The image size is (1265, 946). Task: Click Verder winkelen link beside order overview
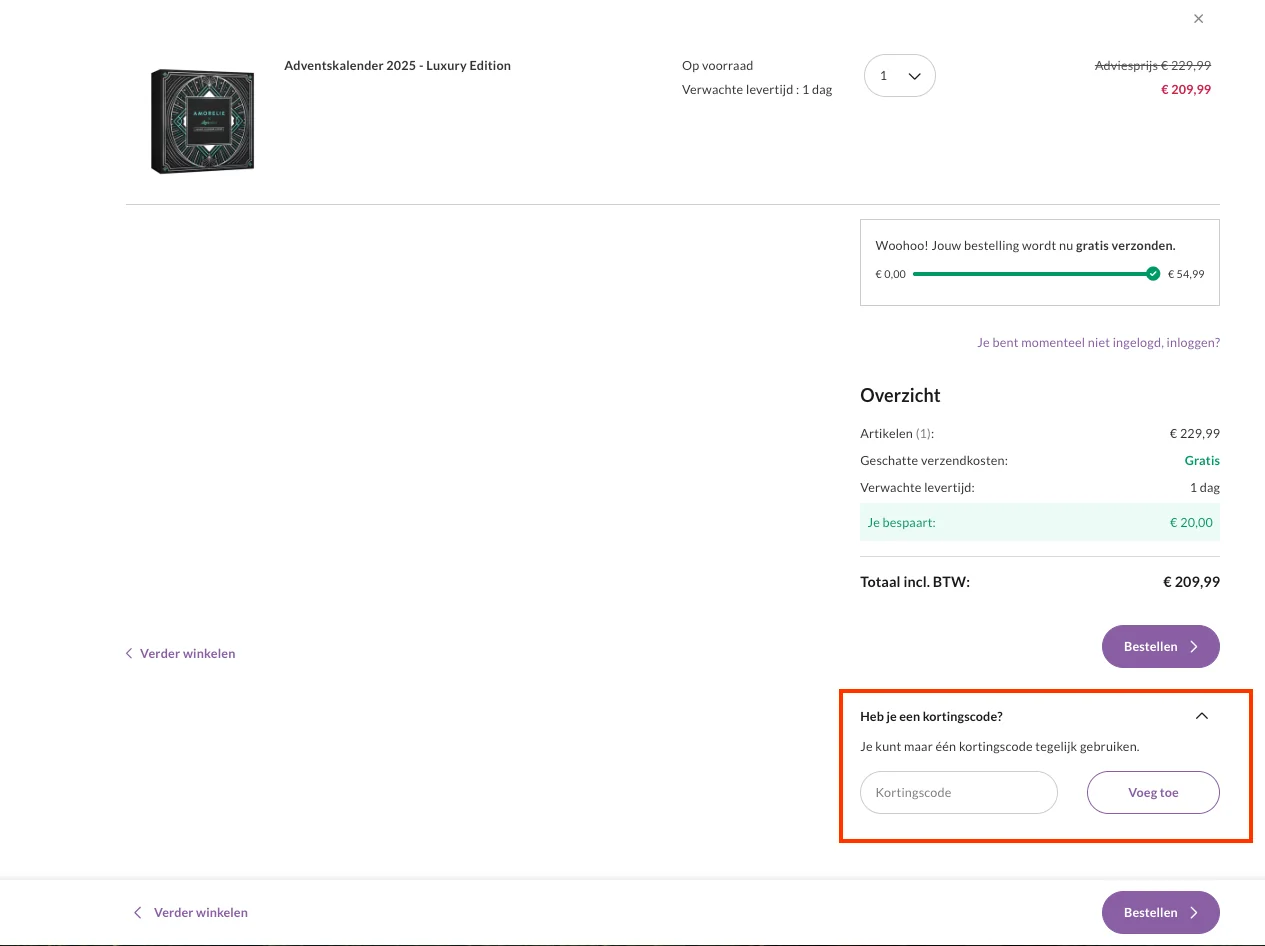pyautogui.click(x=187, y=654)
